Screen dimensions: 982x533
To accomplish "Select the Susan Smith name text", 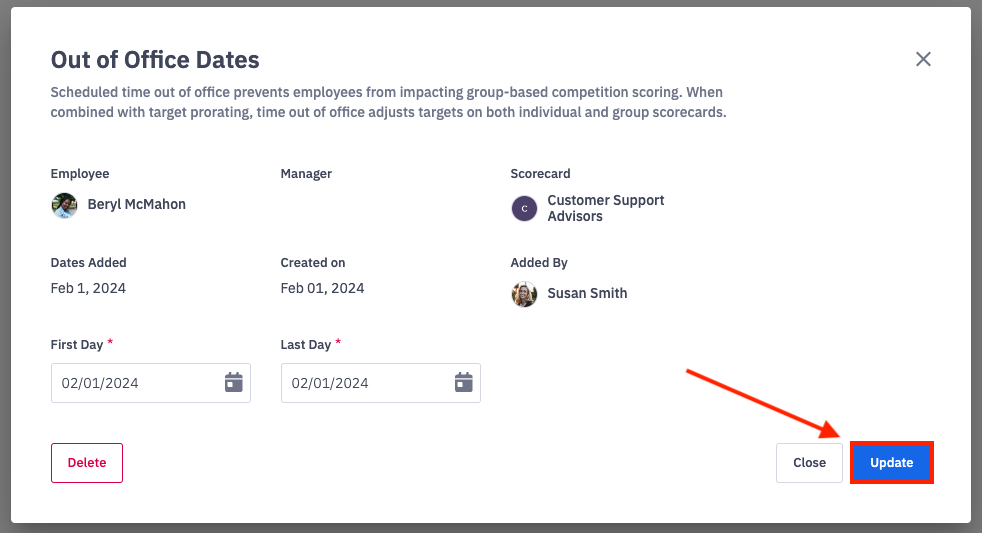I will [x=587, y=294].
